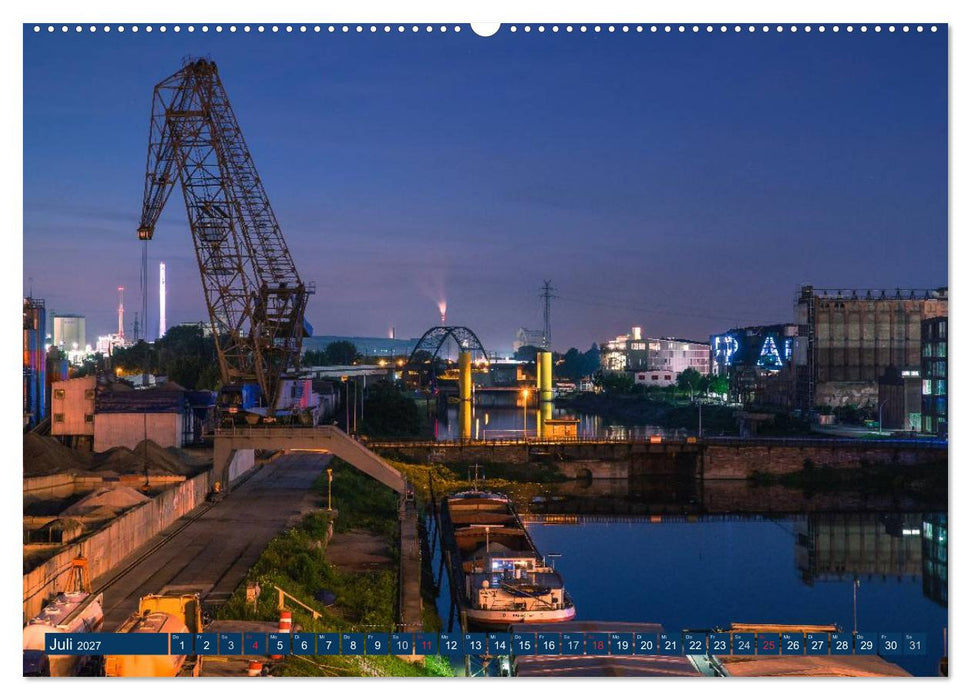This screenshot has width=971, height=700.
Task: Select day 9 in calendar strip
Action: [x=377, y=644]
